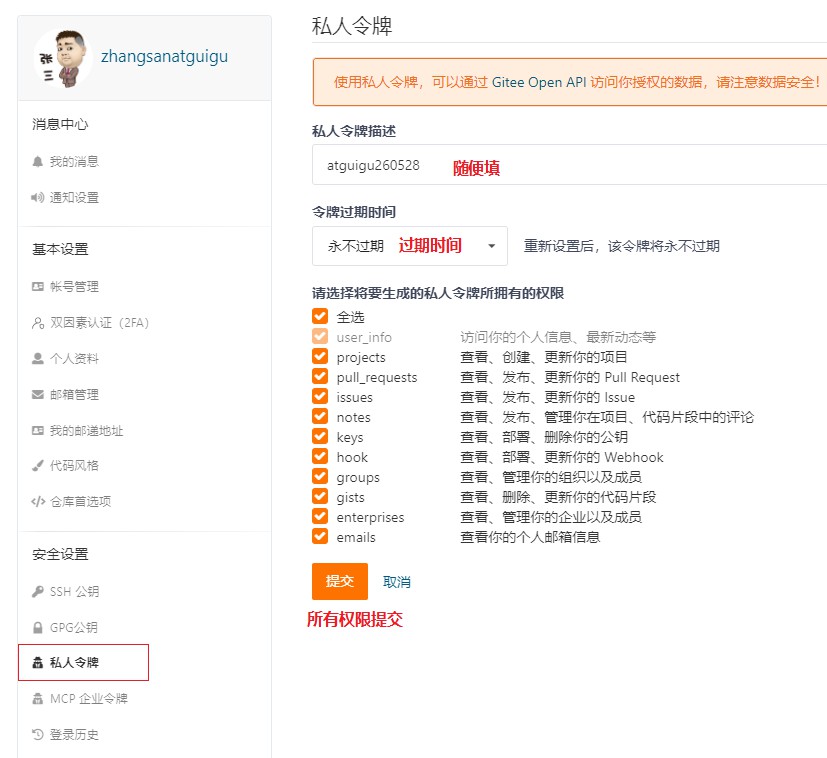827x758 pixels.
Task: Go to 通知设置 in the sidebar
Action: [x=74, y=198]
